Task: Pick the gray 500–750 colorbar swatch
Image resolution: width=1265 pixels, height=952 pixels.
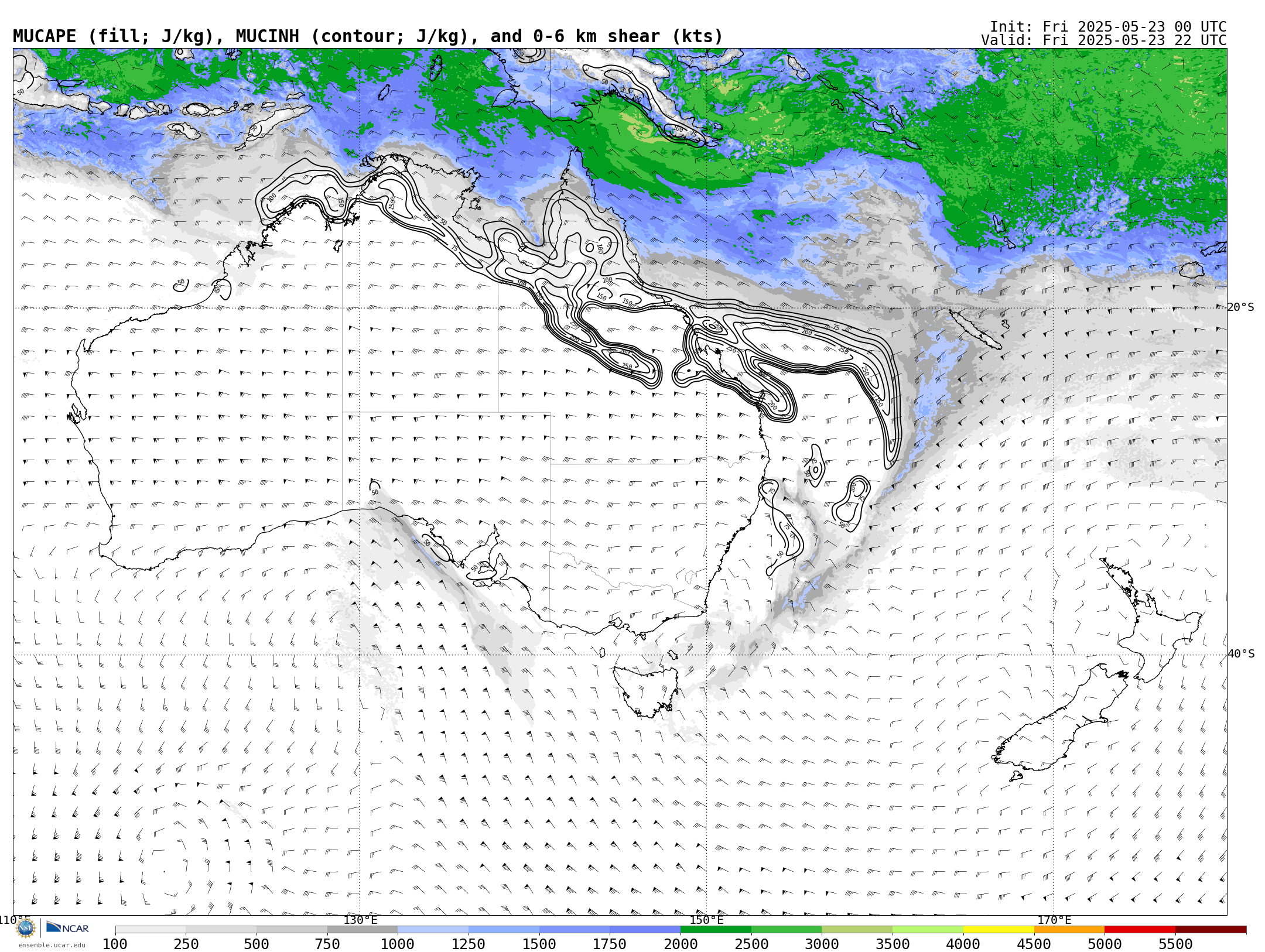Action: coord(292,930)
